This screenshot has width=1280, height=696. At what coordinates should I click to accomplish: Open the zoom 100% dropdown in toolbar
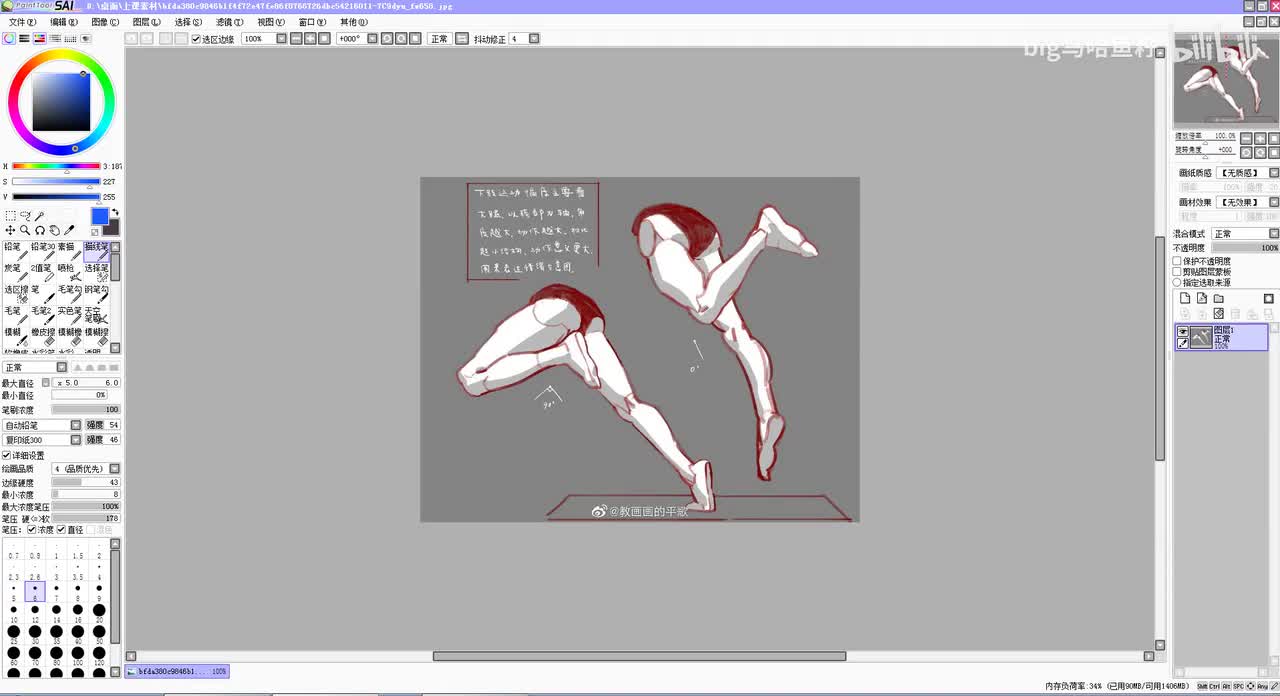[264, 39]
